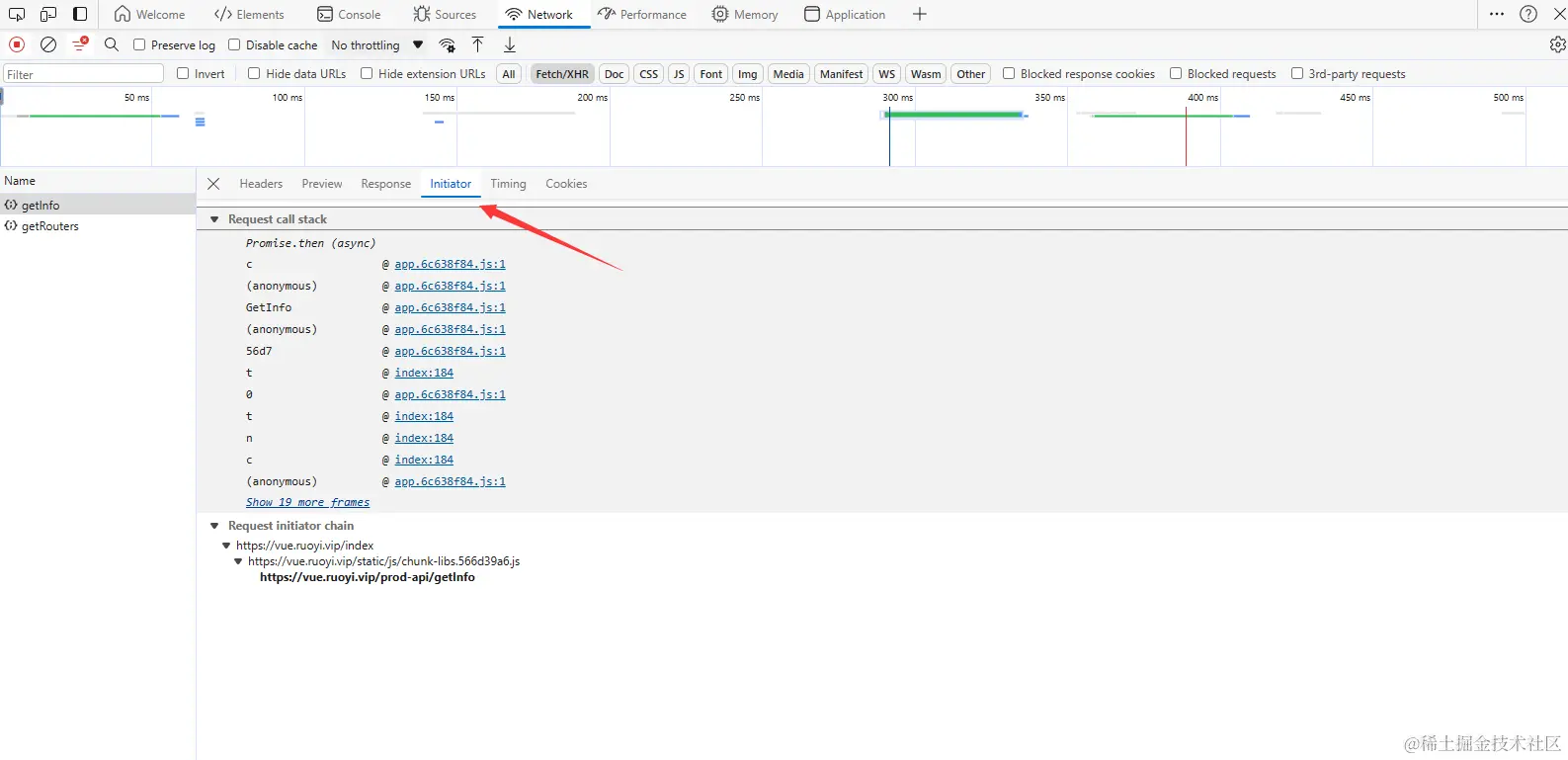Open the Elements tab

(250, 14)
